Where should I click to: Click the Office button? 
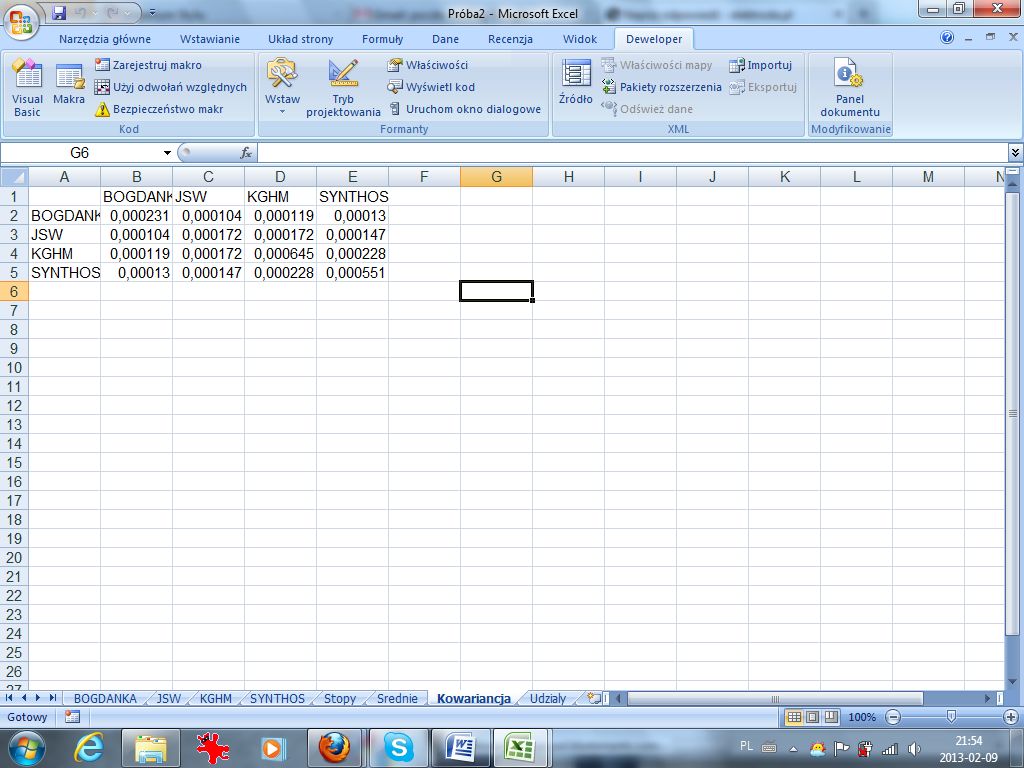[x=21, y=22]
